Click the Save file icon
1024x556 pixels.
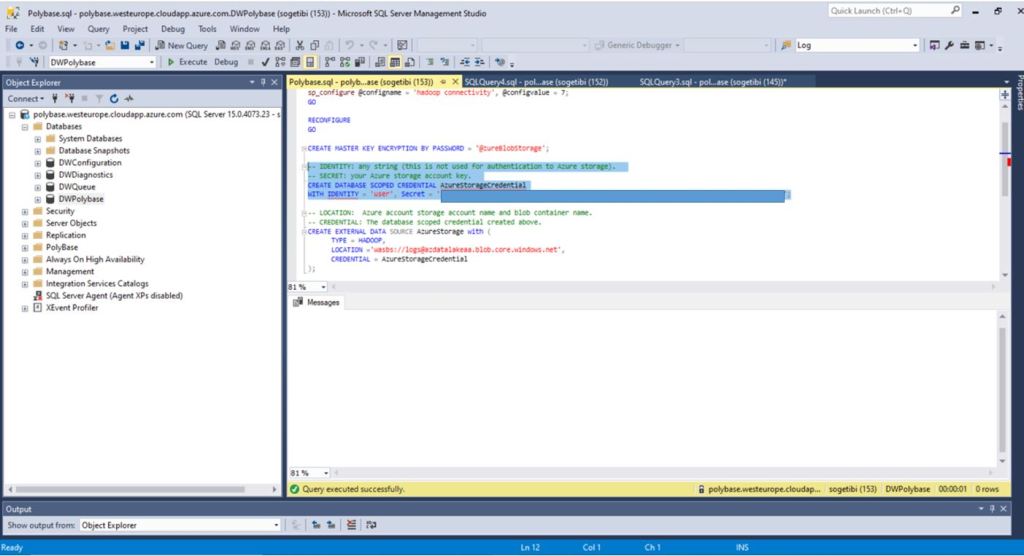pyautogui.click(x=125, y=45)
